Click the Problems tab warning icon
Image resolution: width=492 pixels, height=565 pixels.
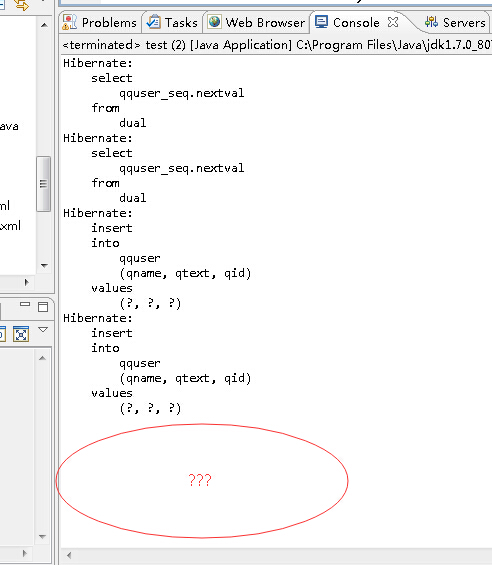[x=70, y=22]
